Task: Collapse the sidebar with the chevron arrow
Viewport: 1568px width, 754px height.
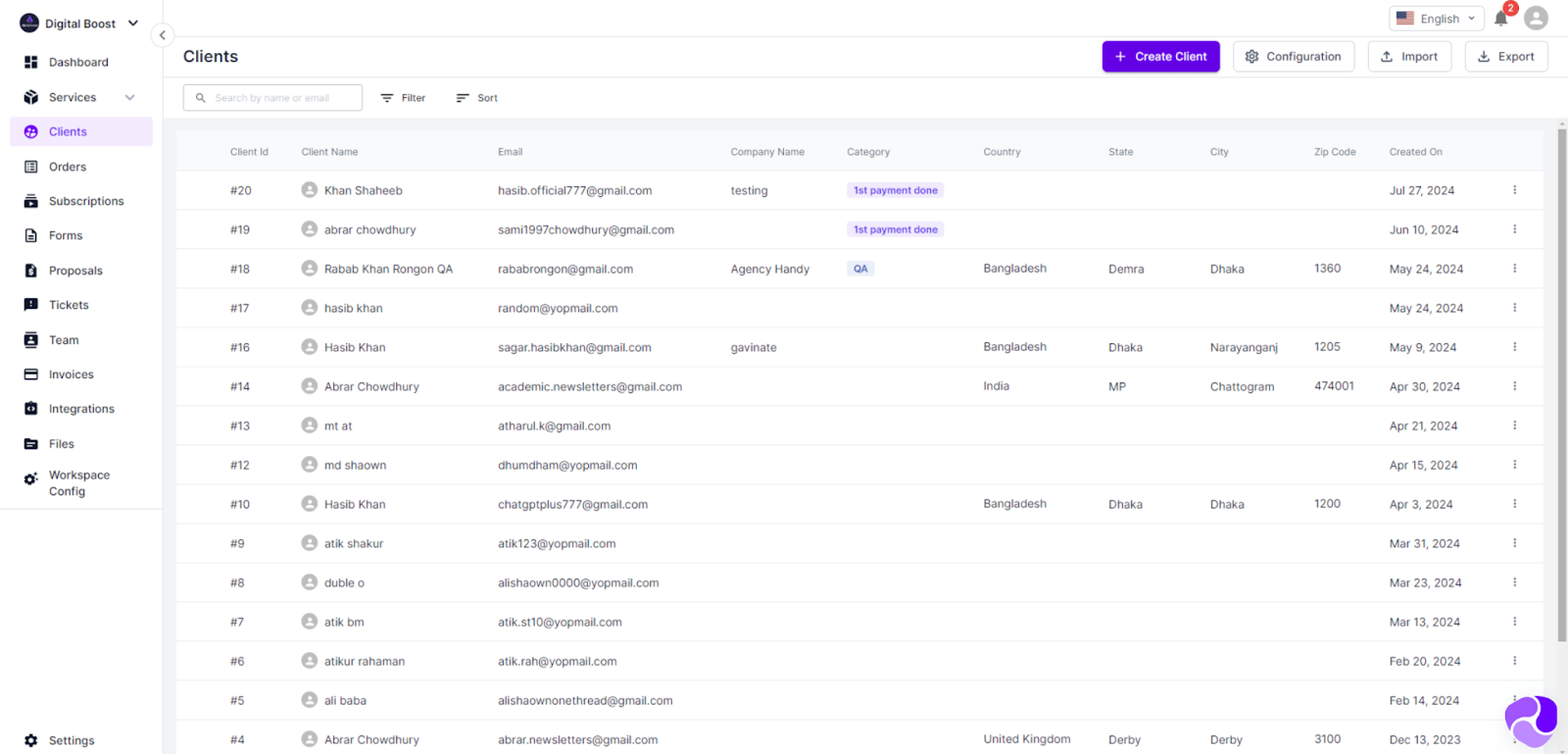Action: click(x=163, y=35)
